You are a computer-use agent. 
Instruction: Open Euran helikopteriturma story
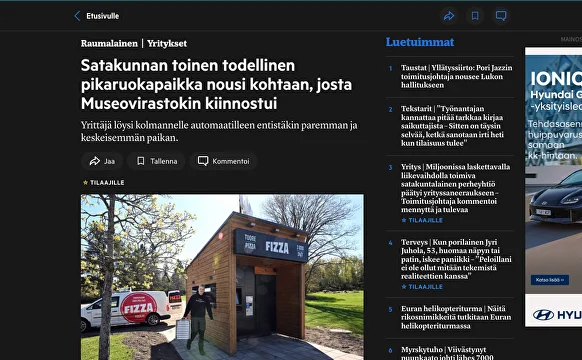click(456, 317)
